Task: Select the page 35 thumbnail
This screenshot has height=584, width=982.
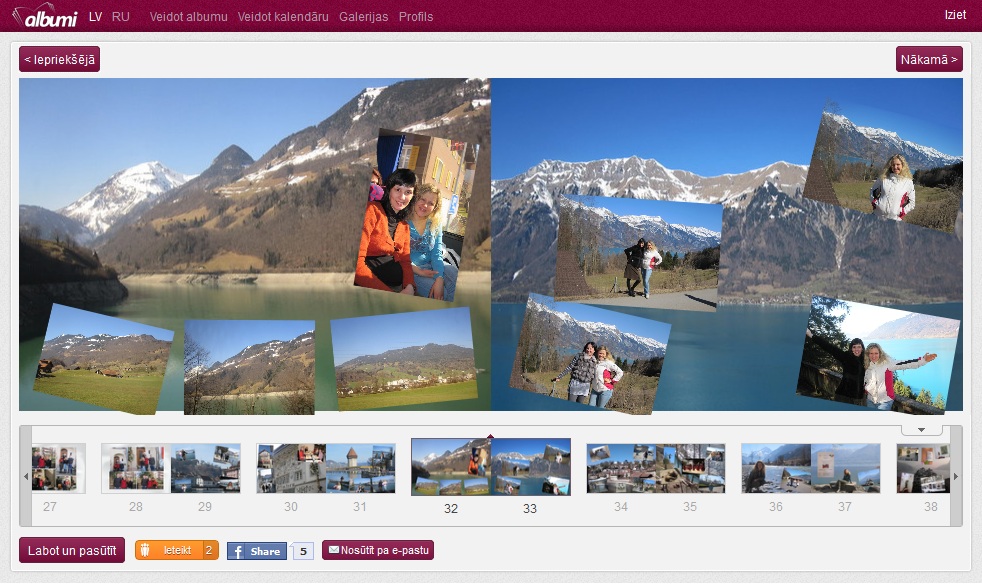Action: click(691, 467)
